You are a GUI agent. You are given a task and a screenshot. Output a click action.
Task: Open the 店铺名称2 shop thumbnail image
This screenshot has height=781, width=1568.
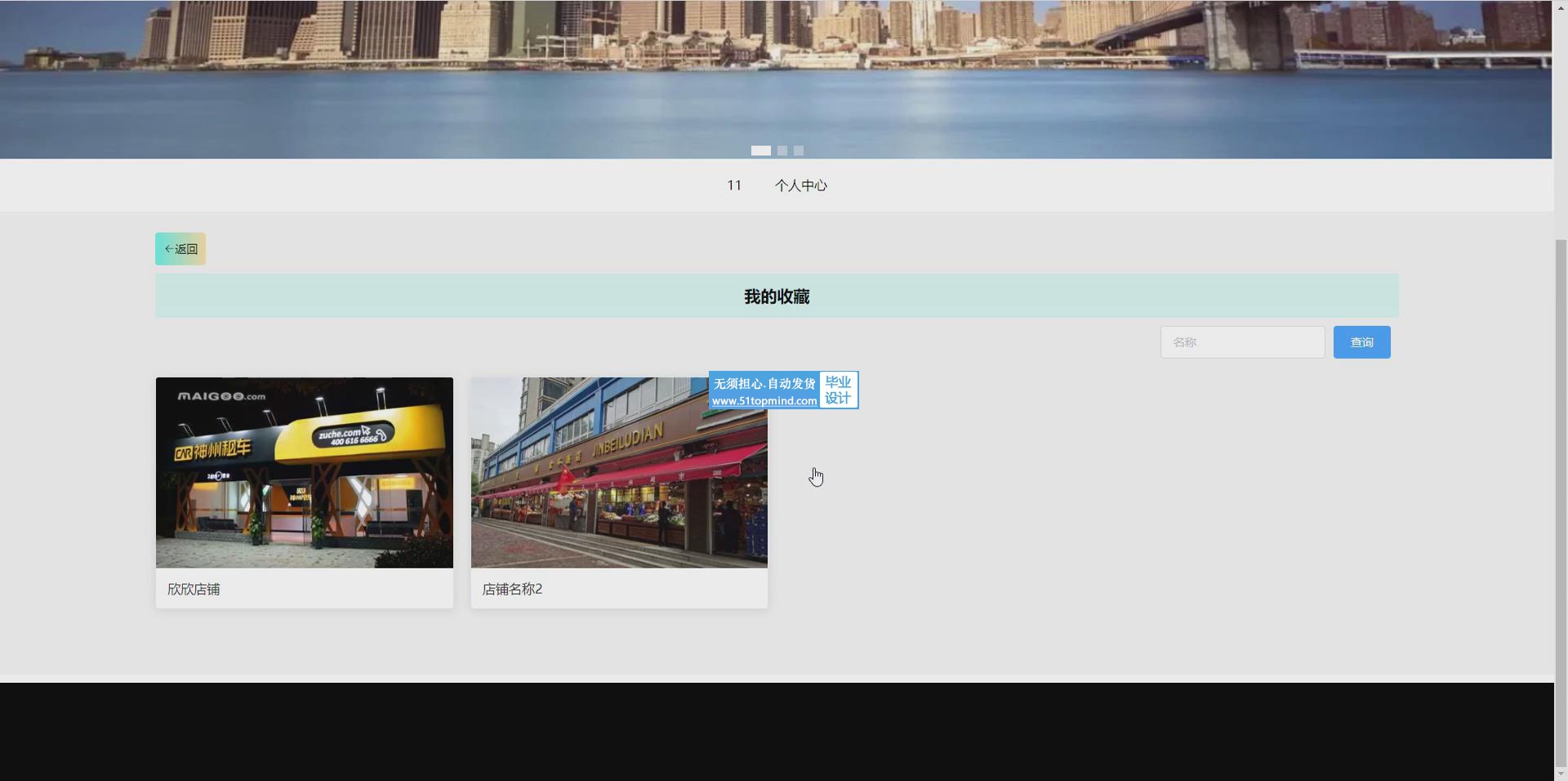[x=619, y=472]
